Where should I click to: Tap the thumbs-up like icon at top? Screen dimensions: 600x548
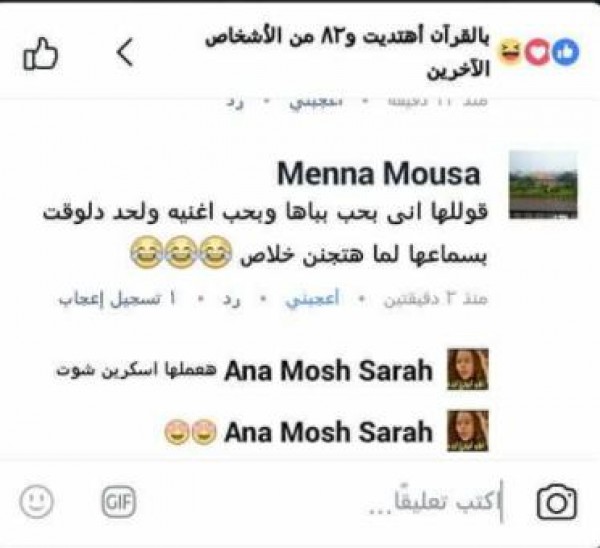coord(41,54)
